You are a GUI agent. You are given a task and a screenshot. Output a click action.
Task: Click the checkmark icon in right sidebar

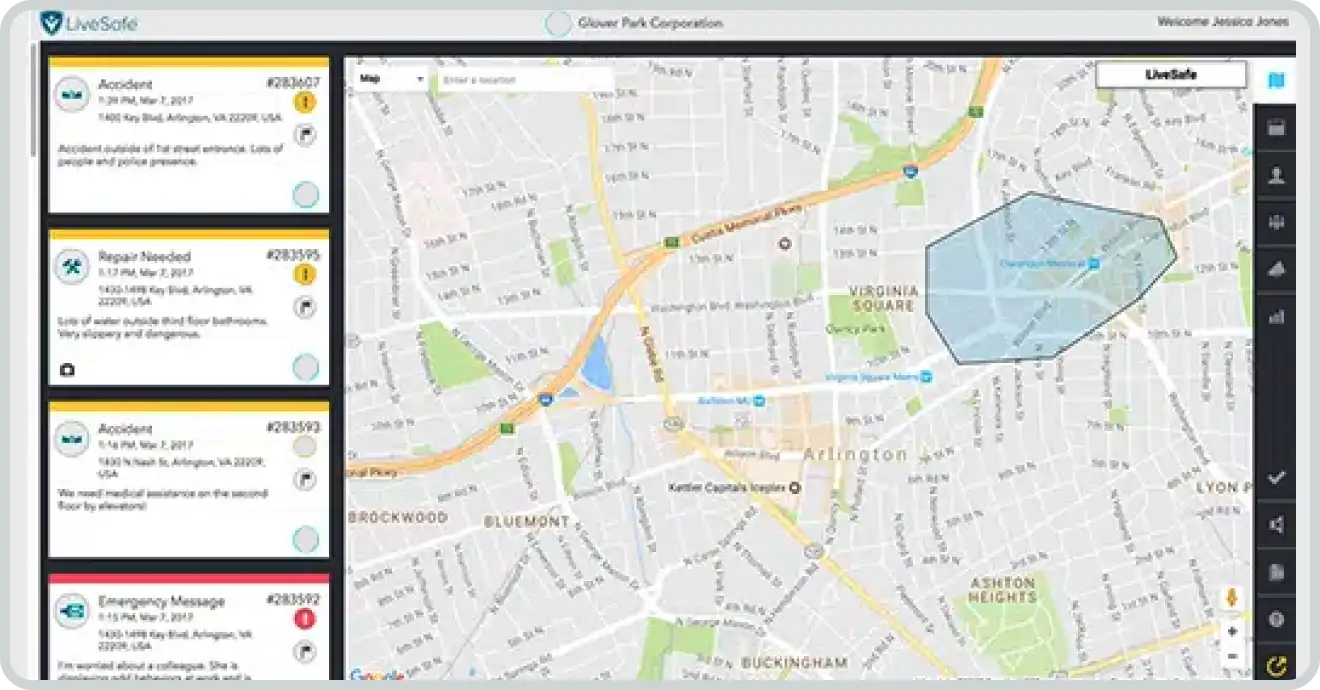point(1275,478)
